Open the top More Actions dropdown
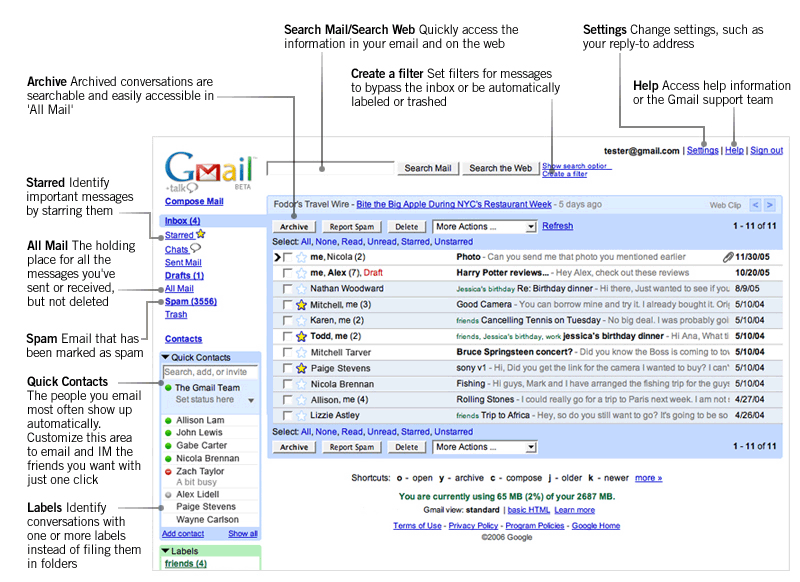Image resolution: width=800 pixels, height=582 pixels. tap(485, 226)
